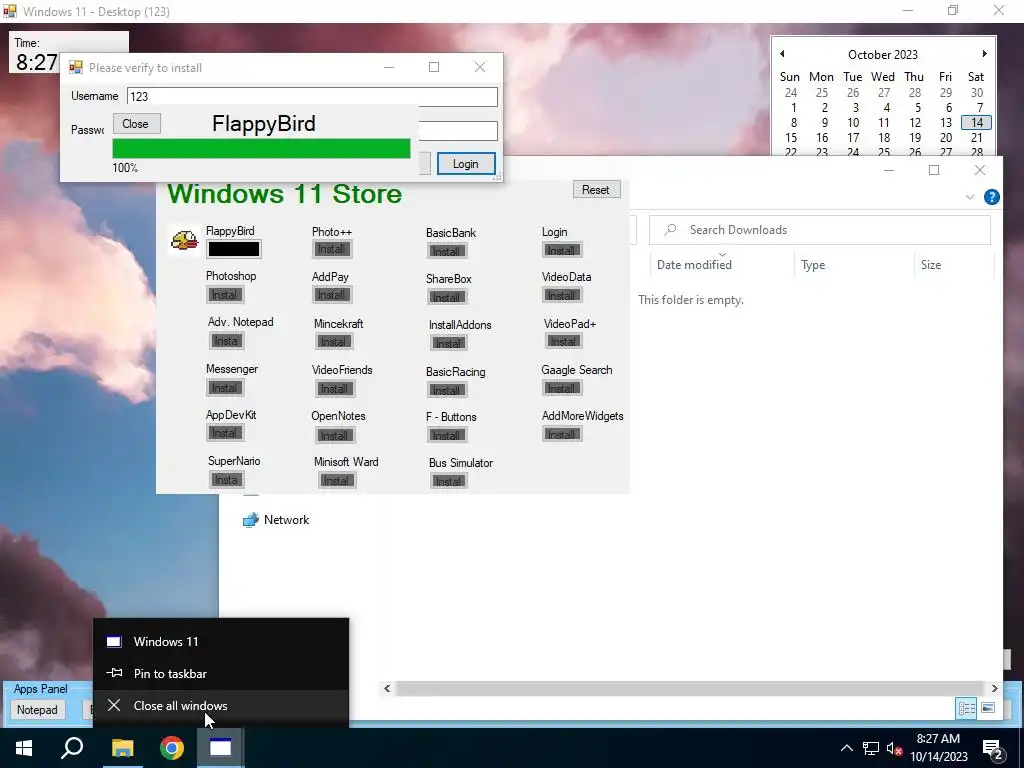This screenshot has height=768, width=1024.
Task: Install AppDevKit from the Store
Action: [225, 433]
